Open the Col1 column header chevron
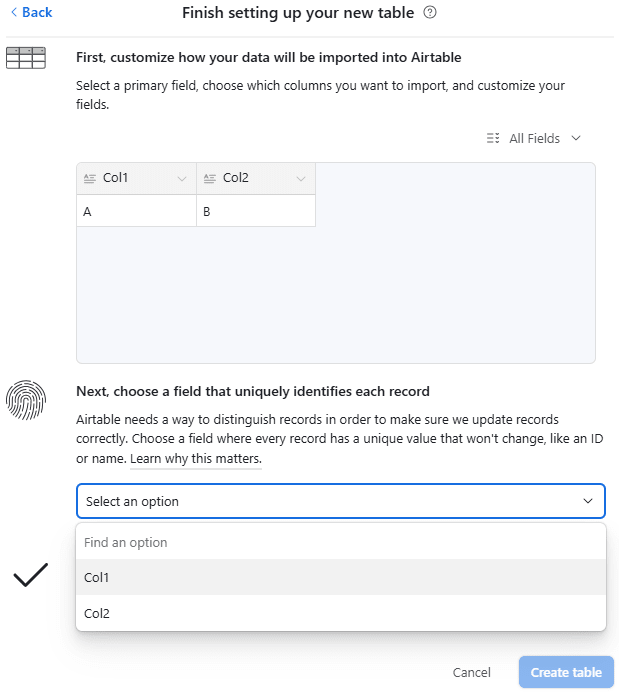The image size is (619, 700). tap(182, 179)
